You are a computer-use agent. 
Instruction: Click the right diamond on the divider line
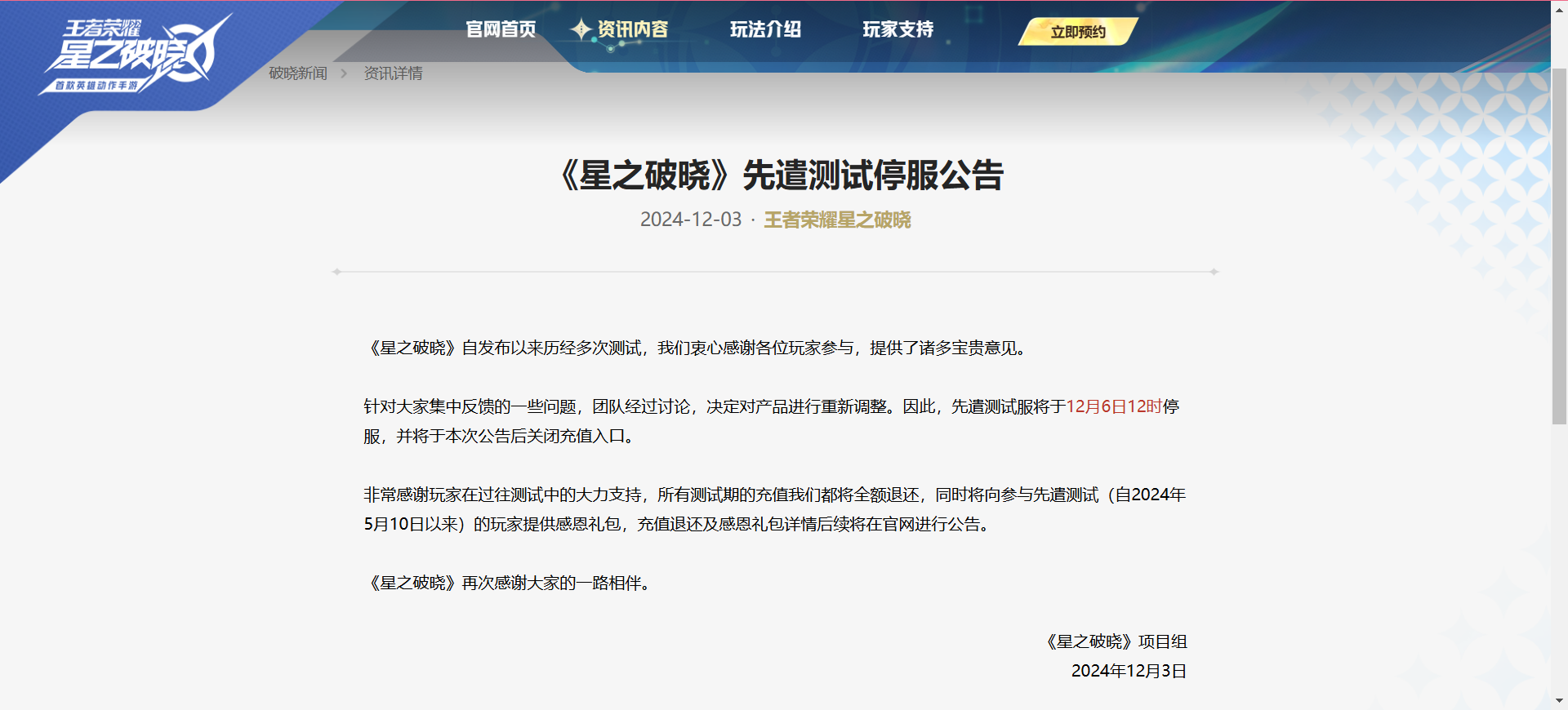1214,272
